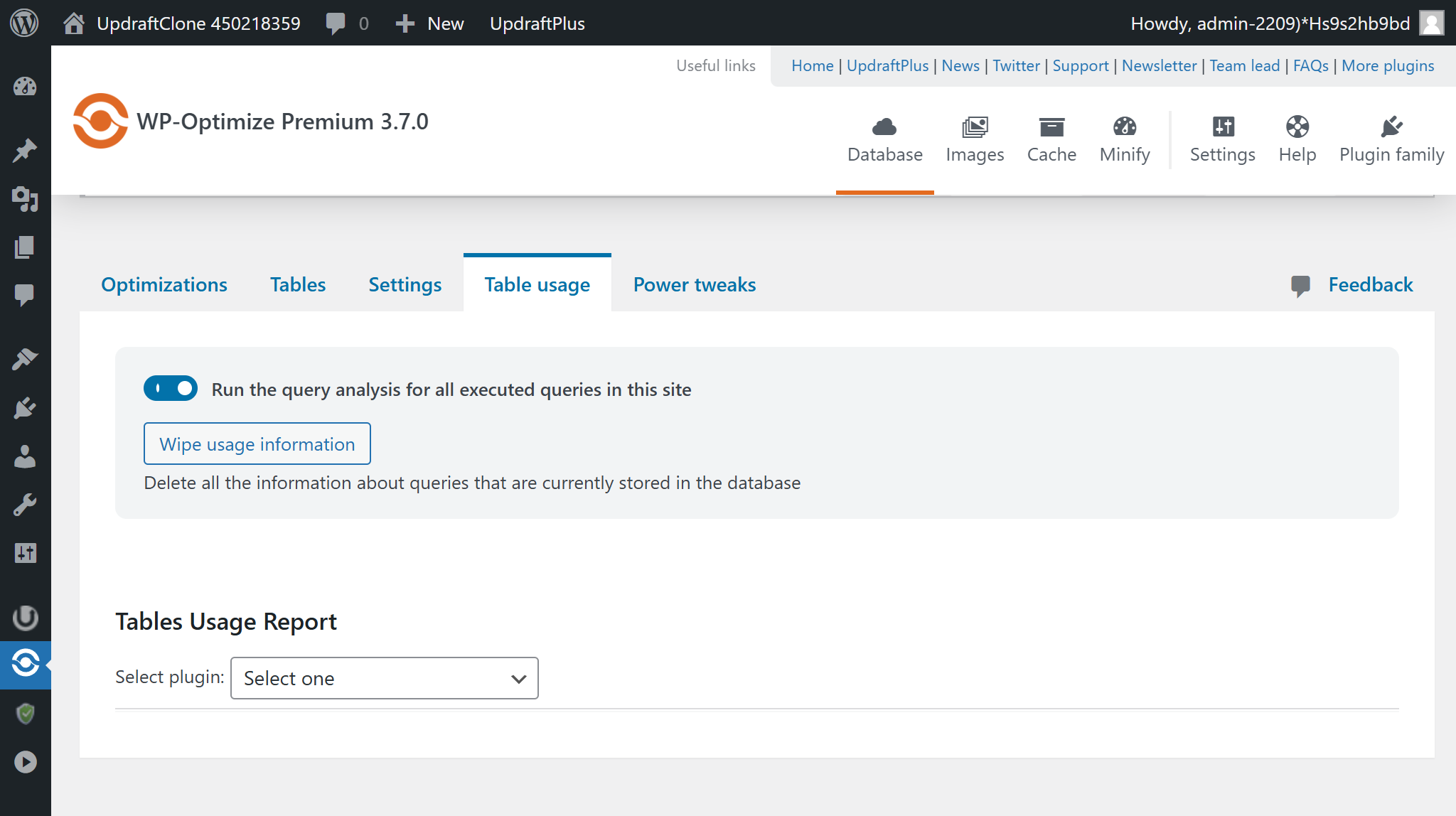The height and width of the screenshot is (816, 1456).
Task: Click the plus New content icon
Action: (405, 23)
